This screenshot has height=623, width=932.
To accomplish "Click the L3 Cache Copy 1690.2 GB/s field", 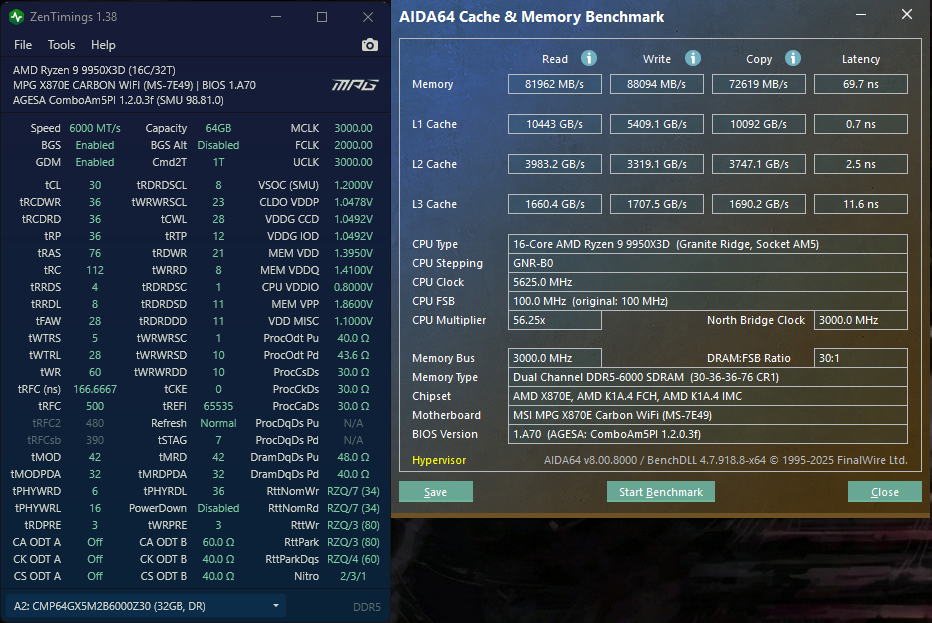I will click(758, 204).
